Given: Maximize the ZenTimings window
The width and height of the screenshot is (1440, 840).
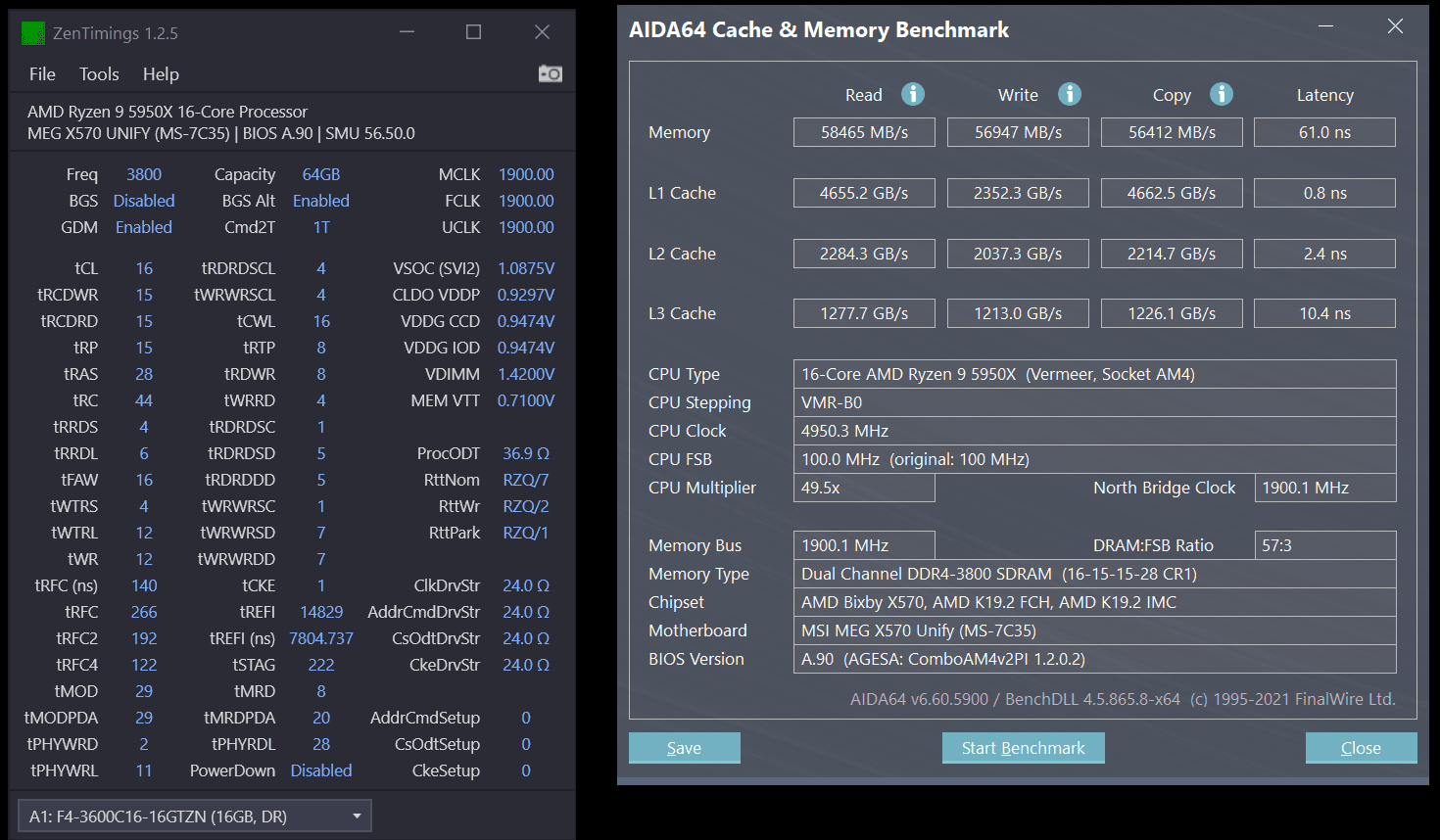Looking at the screenshot, I should 474,32.
